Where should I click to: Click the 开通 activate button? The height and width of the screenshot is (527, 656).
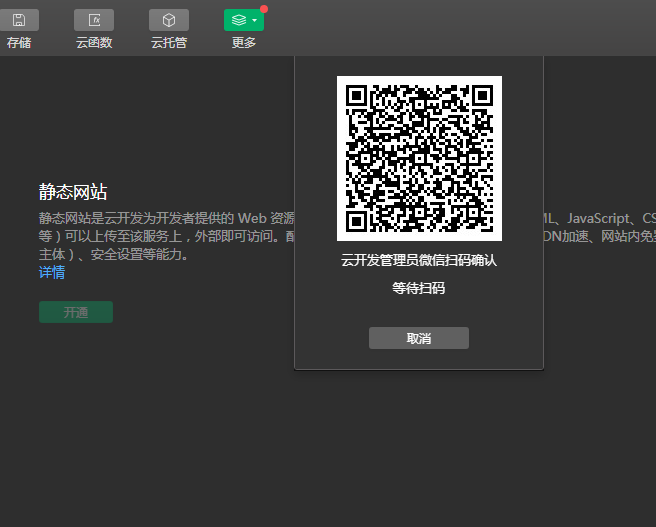pyautogui.click(x=76, y=312)
